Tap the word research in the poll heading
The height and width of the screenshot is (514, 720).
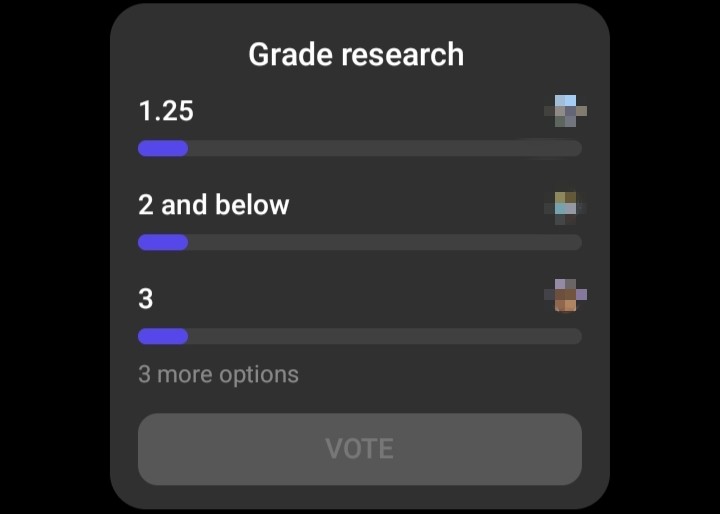[x=403, y=55]
